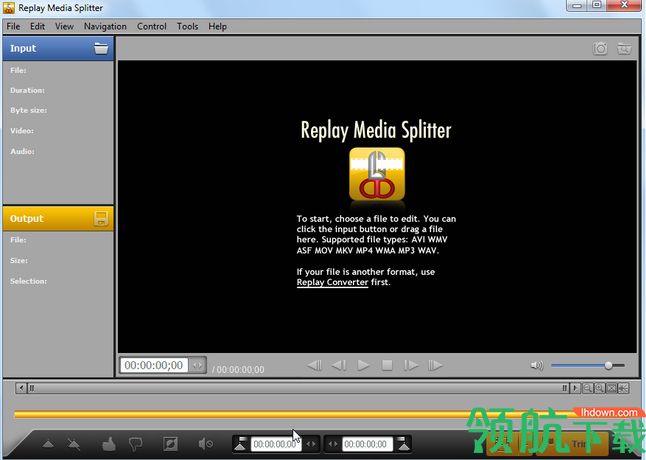Click the Byte size: label
This screenshot has width=646, height=460.
[x=28, y=110]
